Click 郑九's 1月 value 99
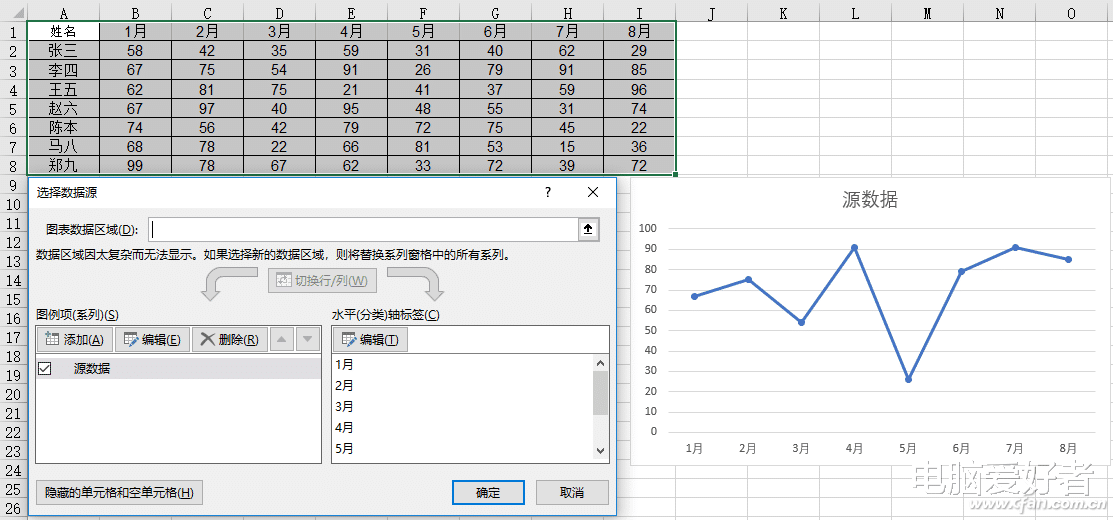1113x520 pixels. coord(135,165)
